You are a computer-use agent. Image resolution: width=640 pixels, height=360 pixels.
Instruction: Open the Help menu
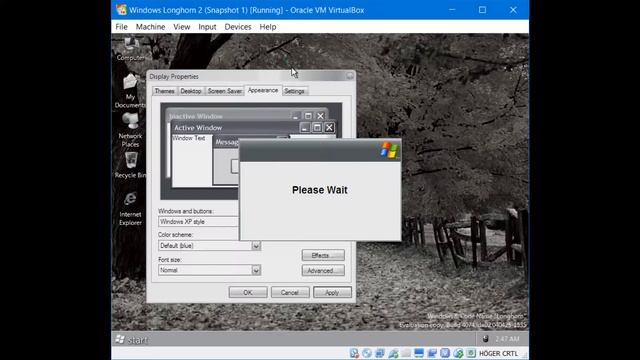(268, 27)
